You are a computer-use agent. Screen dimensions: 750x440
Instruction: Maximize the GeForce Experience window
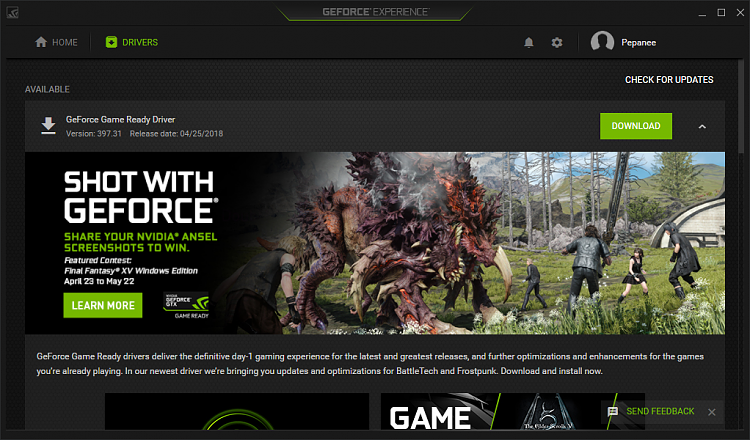pos(721,12)
